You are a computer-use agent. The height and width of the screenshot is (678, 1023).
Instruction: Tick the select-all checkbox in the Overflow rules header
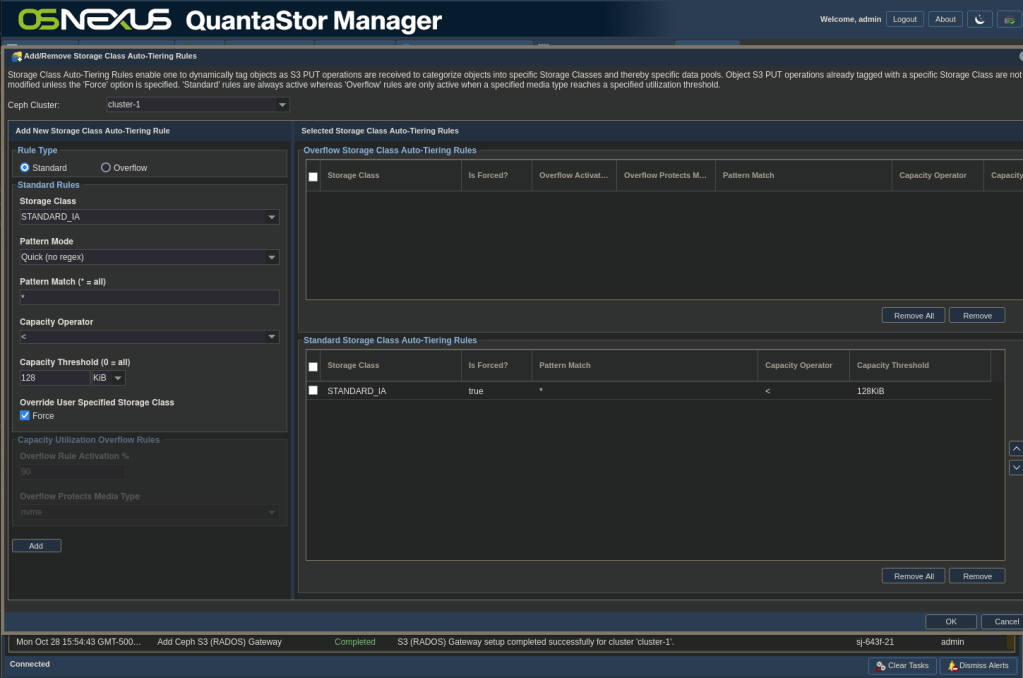(313, 176)
